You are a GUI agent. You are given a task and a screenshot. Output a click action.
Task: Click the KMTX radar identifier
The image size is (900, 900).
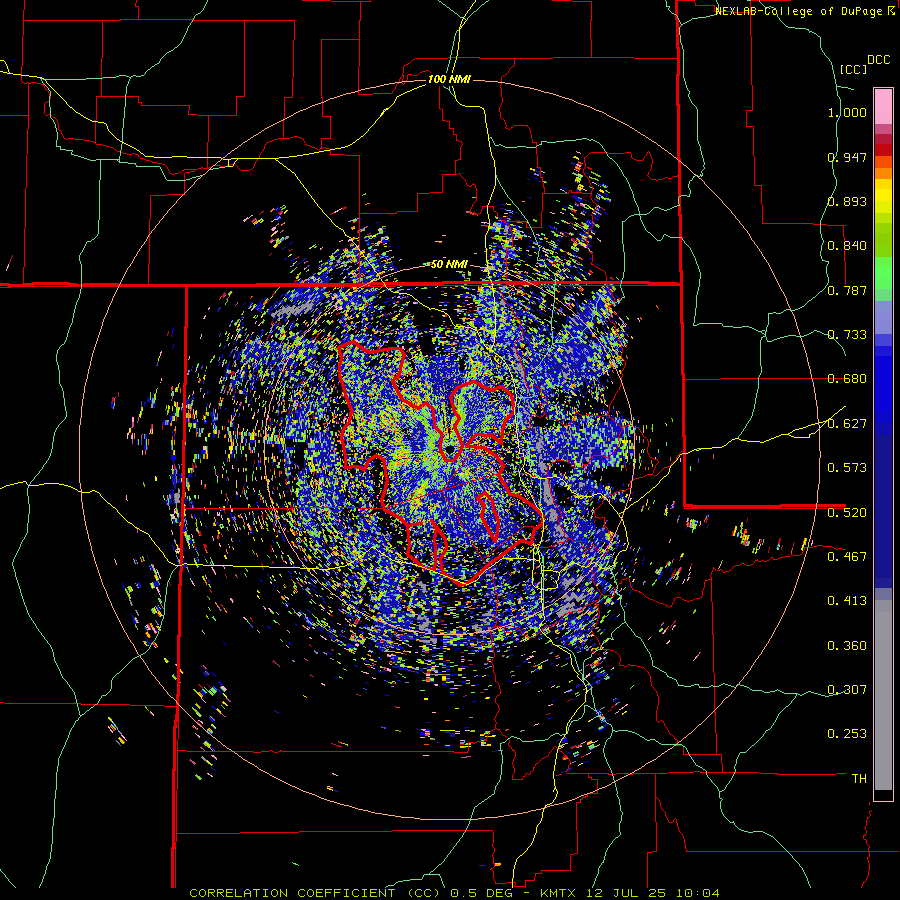tap(559, 893)
